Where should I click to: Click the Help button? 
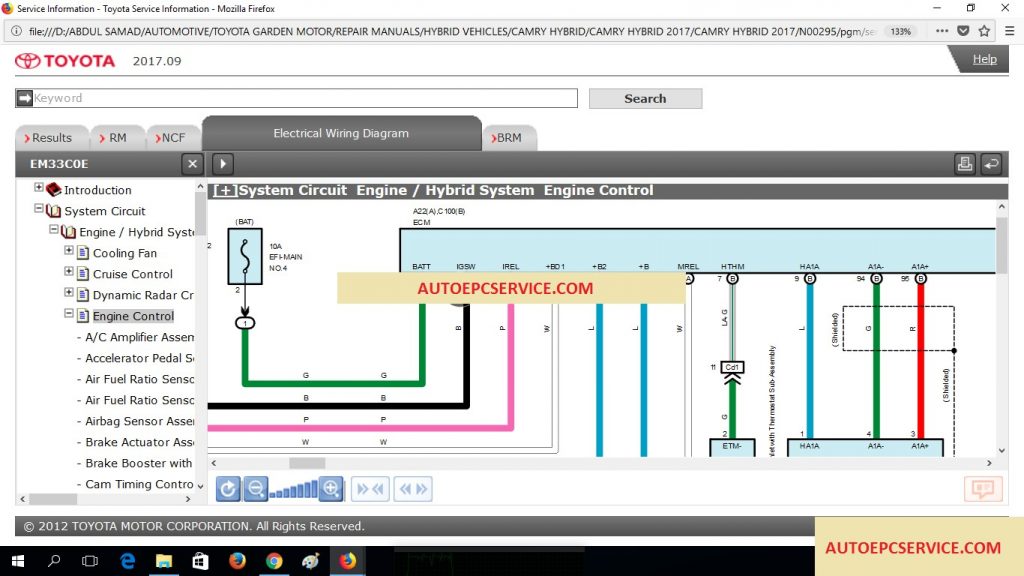tap(985, 59)
